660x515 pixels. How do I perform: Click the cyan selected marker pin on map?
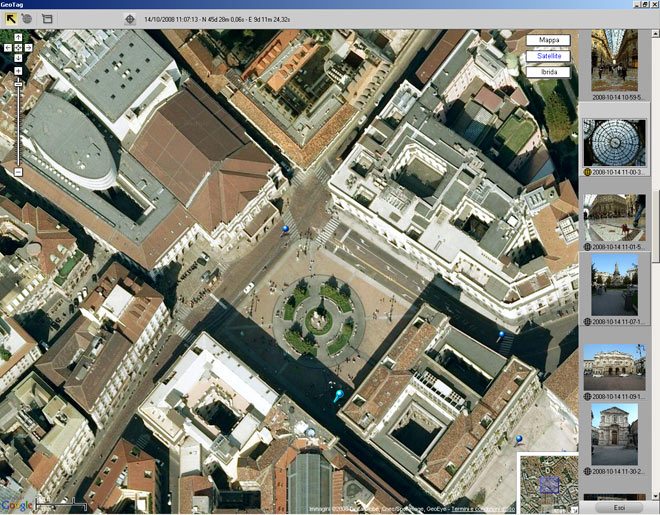tap(338, 397)
